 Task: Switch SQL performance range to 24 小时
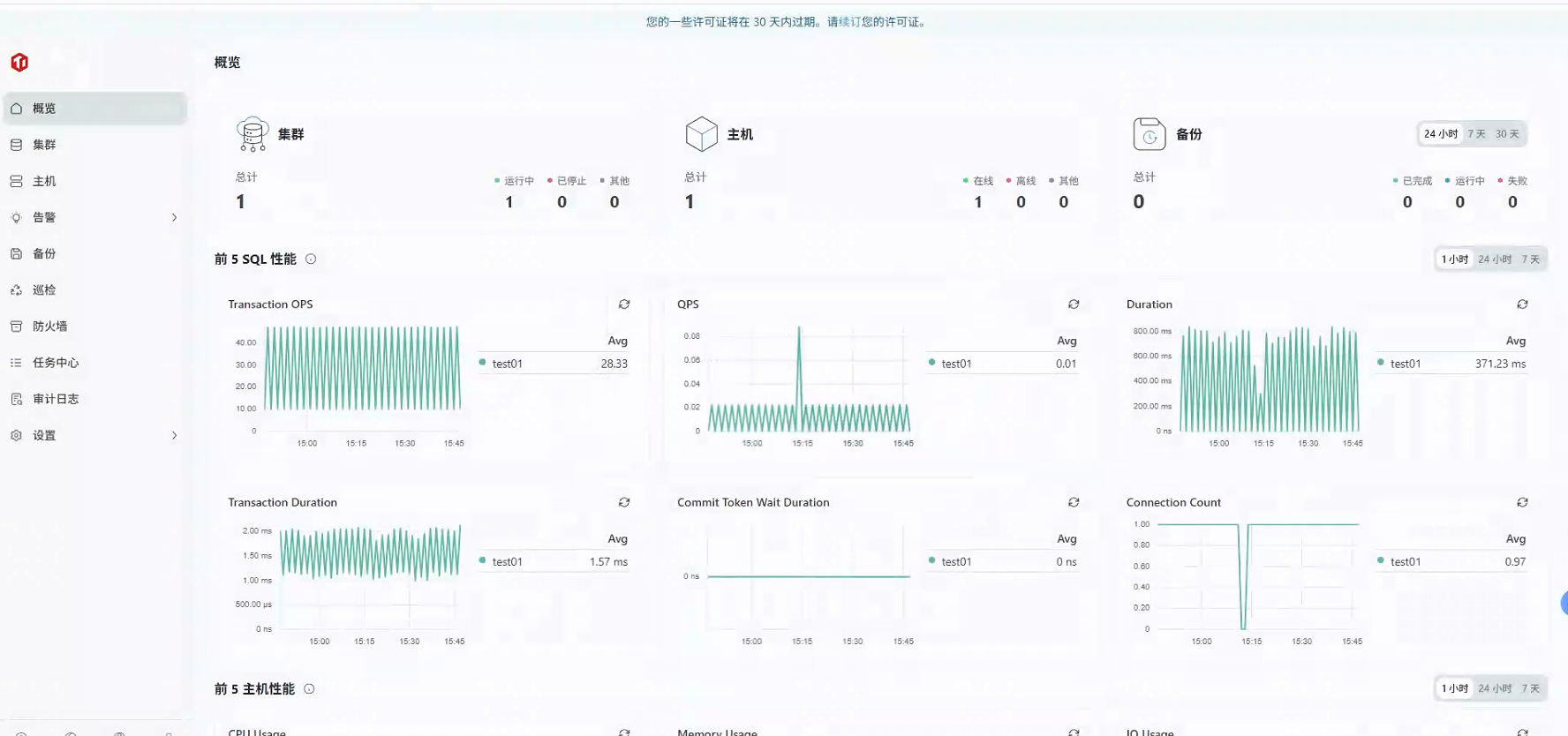coord(1495,259)
